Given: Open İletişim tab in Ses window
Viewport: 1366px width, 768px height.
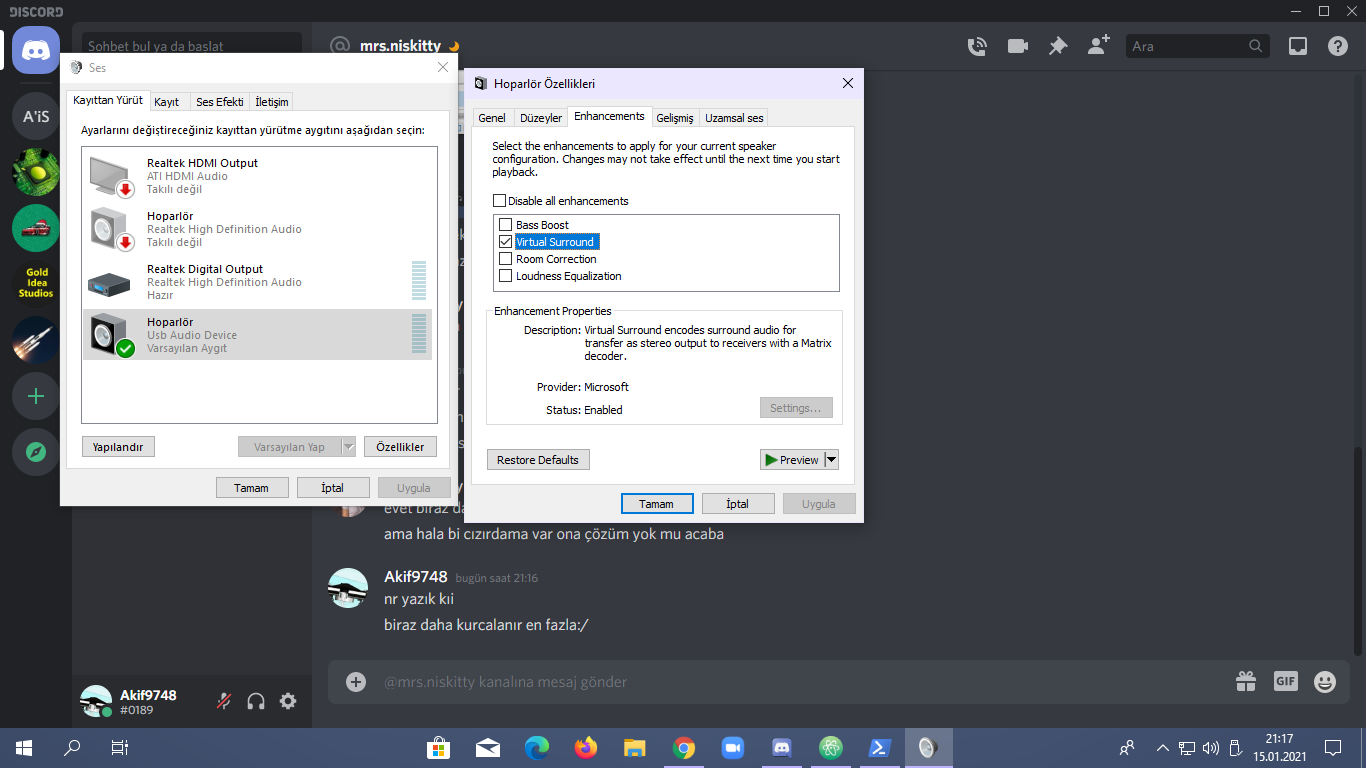Looking at the screenshot, I should [272, 102].
